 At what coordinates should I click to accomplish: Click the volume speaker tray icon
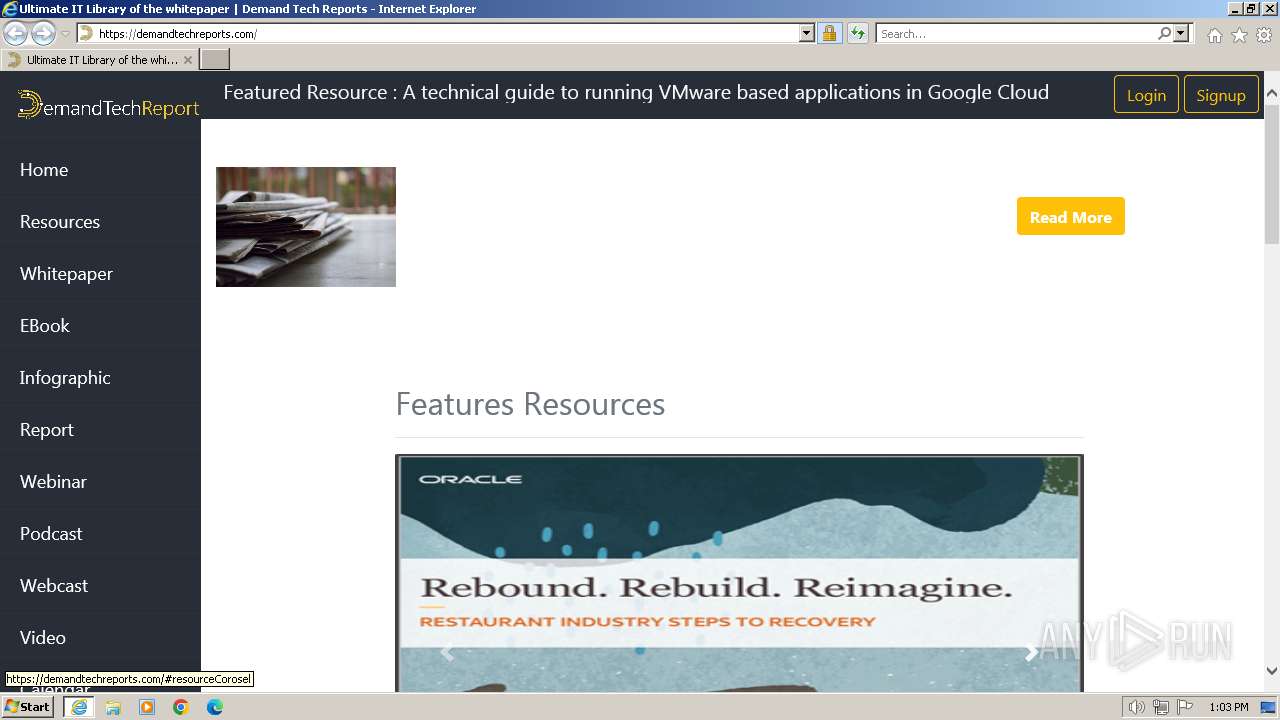tap(1137, 707)
